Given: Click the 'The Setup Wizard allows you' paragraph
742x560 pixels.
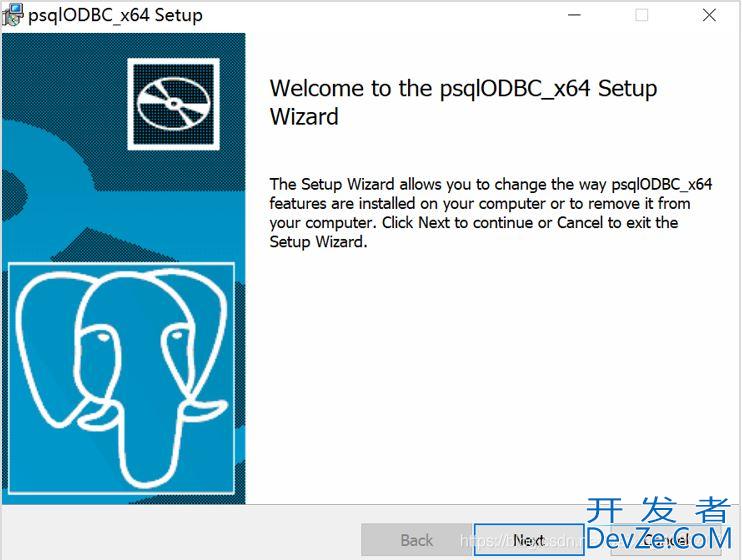Looking at the screenshot, I should (x=491, y=213).
